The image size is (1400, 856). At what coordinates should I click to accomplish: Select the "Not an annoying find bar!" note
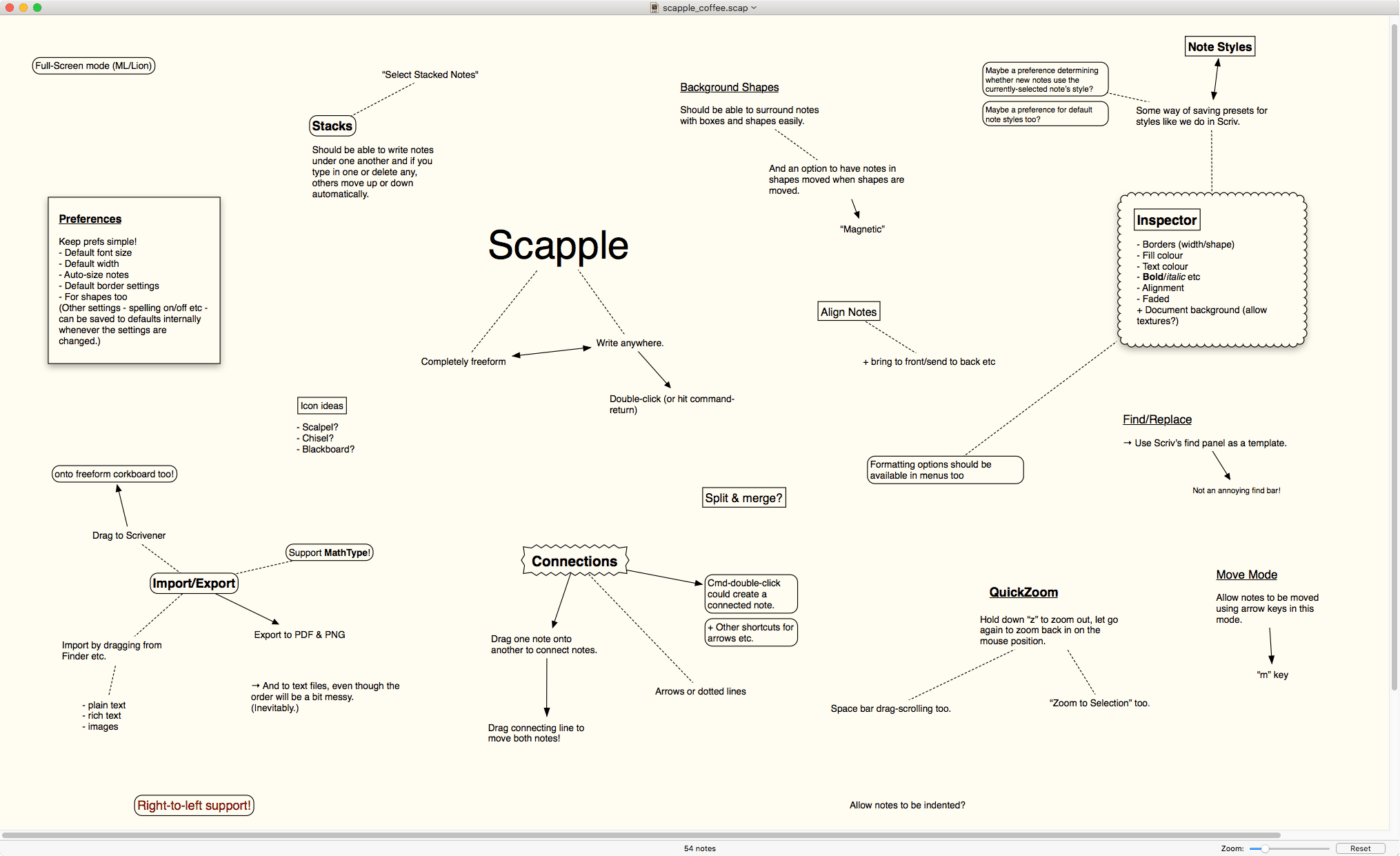tap(1236, 491)
